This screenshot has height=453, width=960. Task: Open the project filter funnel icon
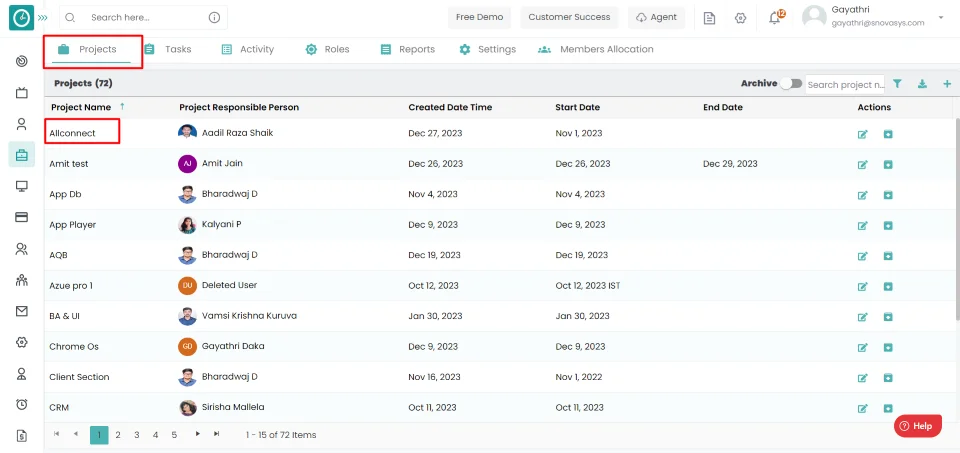pos(897,84)
